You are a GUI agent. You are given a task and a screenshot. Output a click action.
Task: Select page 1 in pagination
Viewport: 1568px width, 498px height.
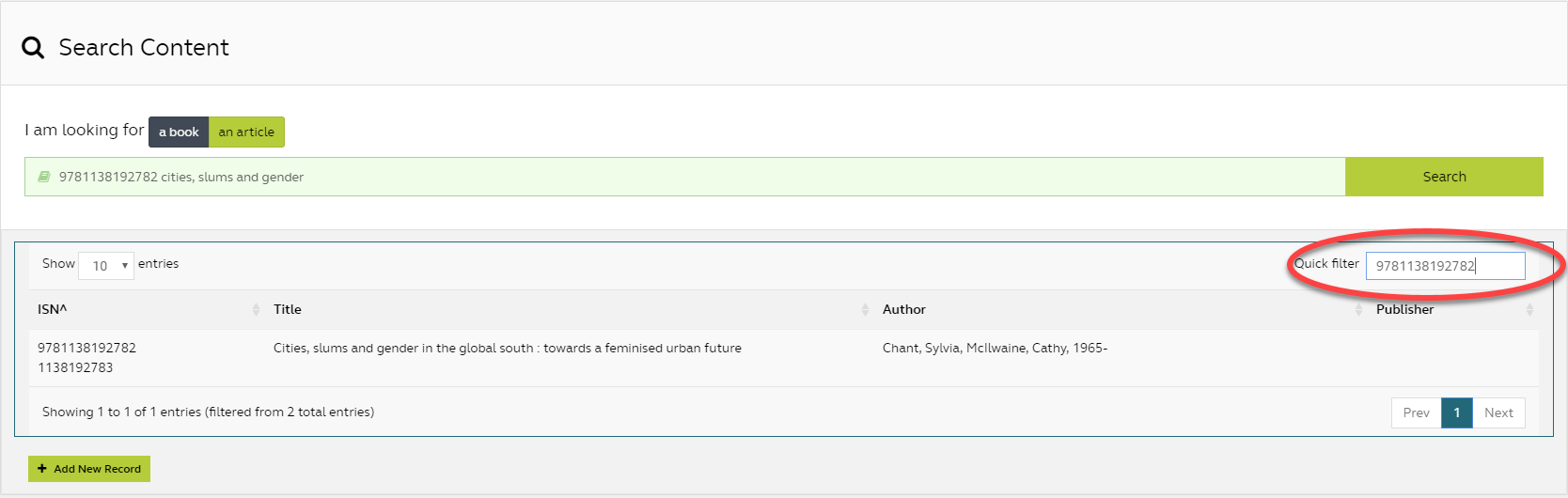(x=1457, y=412)
